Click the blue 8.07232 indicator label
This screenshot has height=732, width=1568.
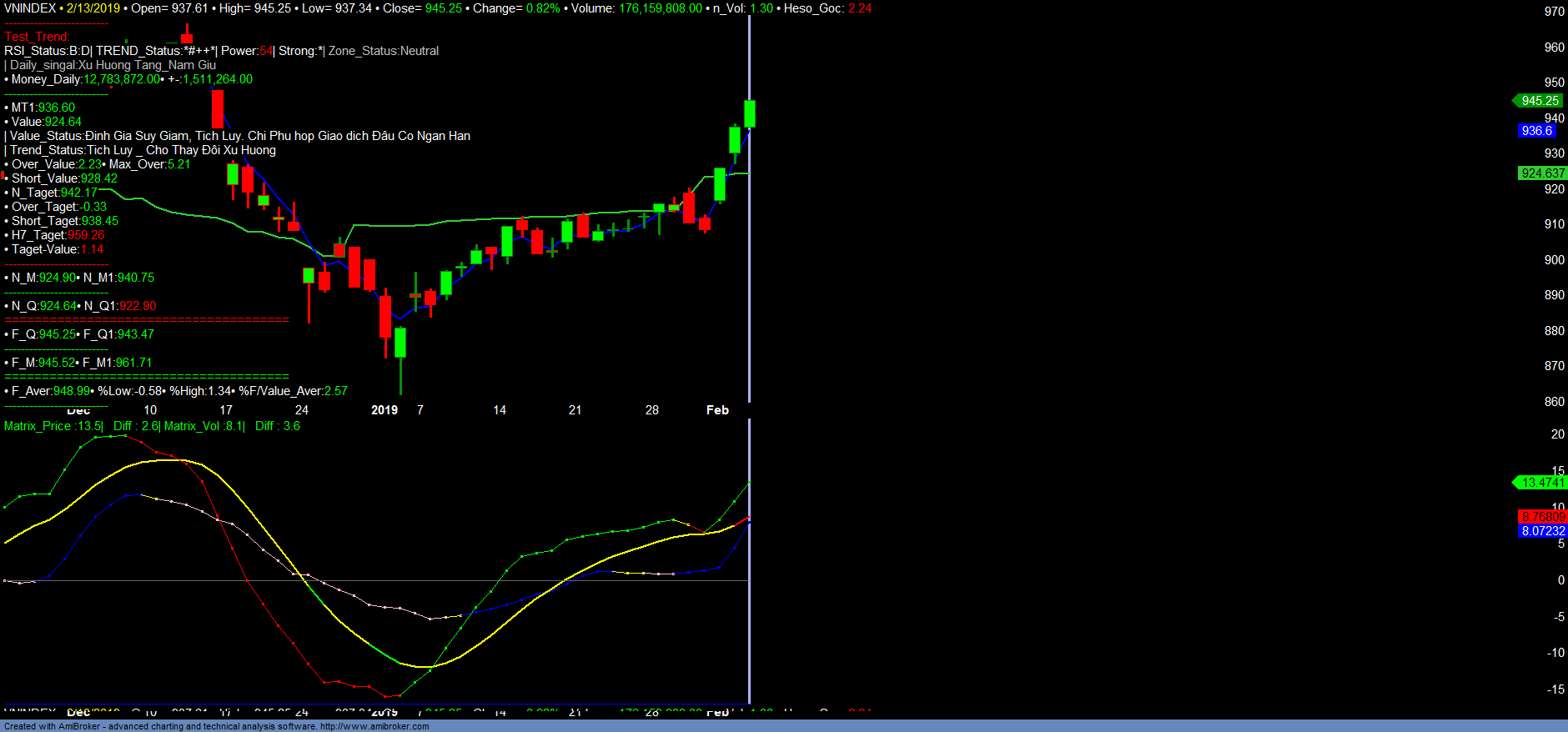(1543, 531)
